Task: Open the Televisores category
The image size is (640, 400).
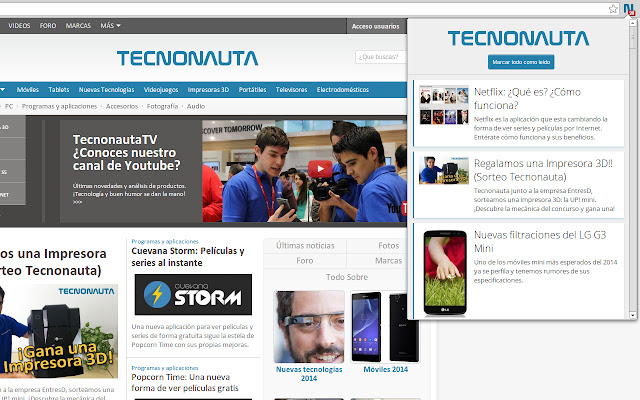Action: [291, 89]
